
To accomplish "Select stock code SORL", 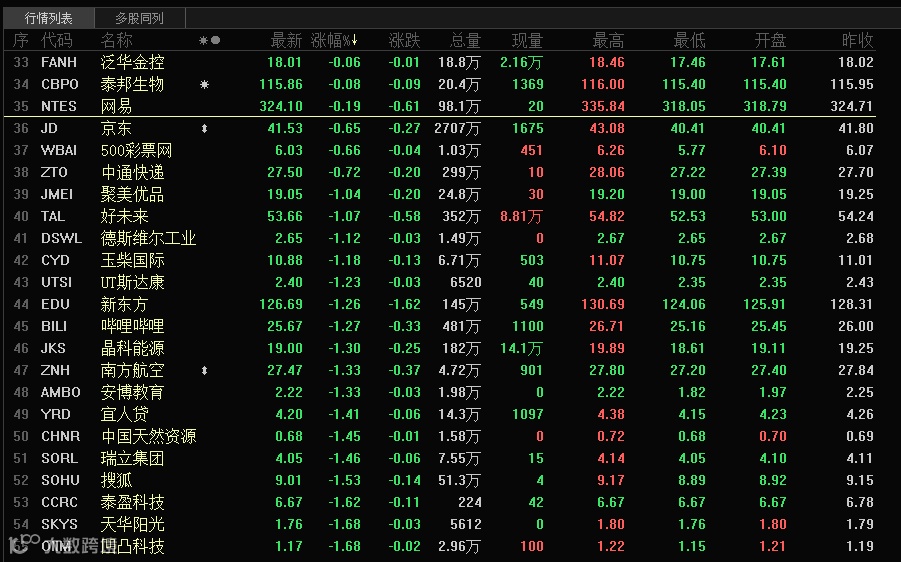I will click(x=59, y=458).
